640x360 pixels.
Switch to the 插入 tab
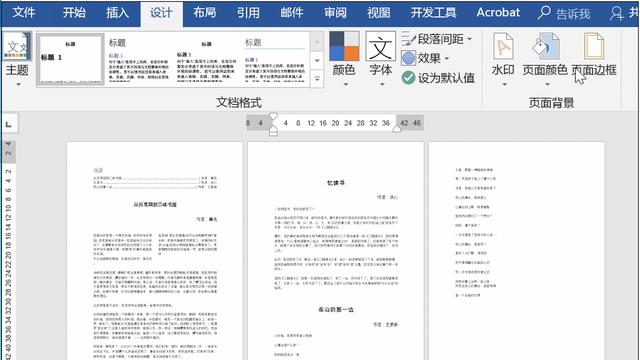point(118,13)
